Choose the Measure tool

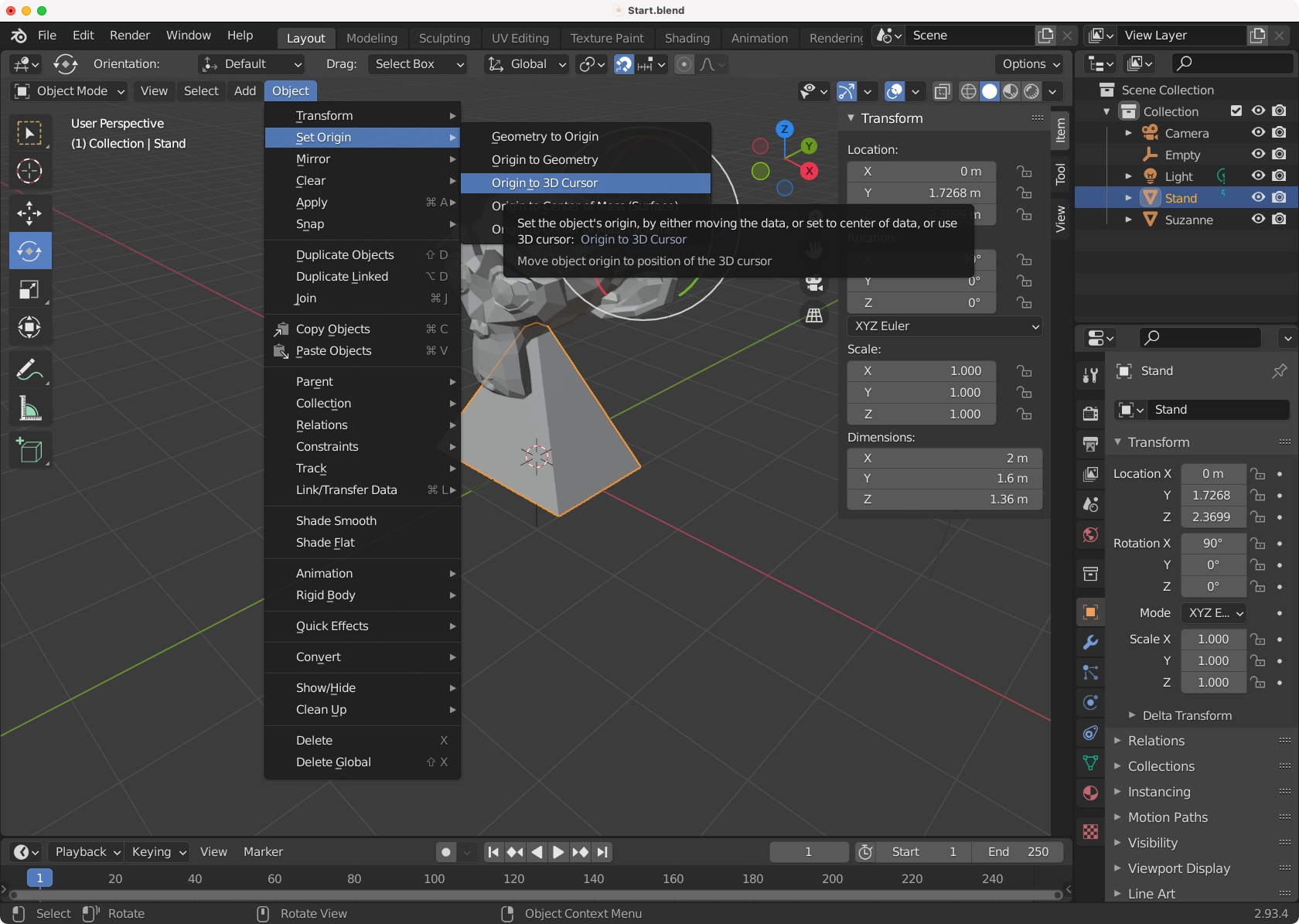(x=29, y=409)
